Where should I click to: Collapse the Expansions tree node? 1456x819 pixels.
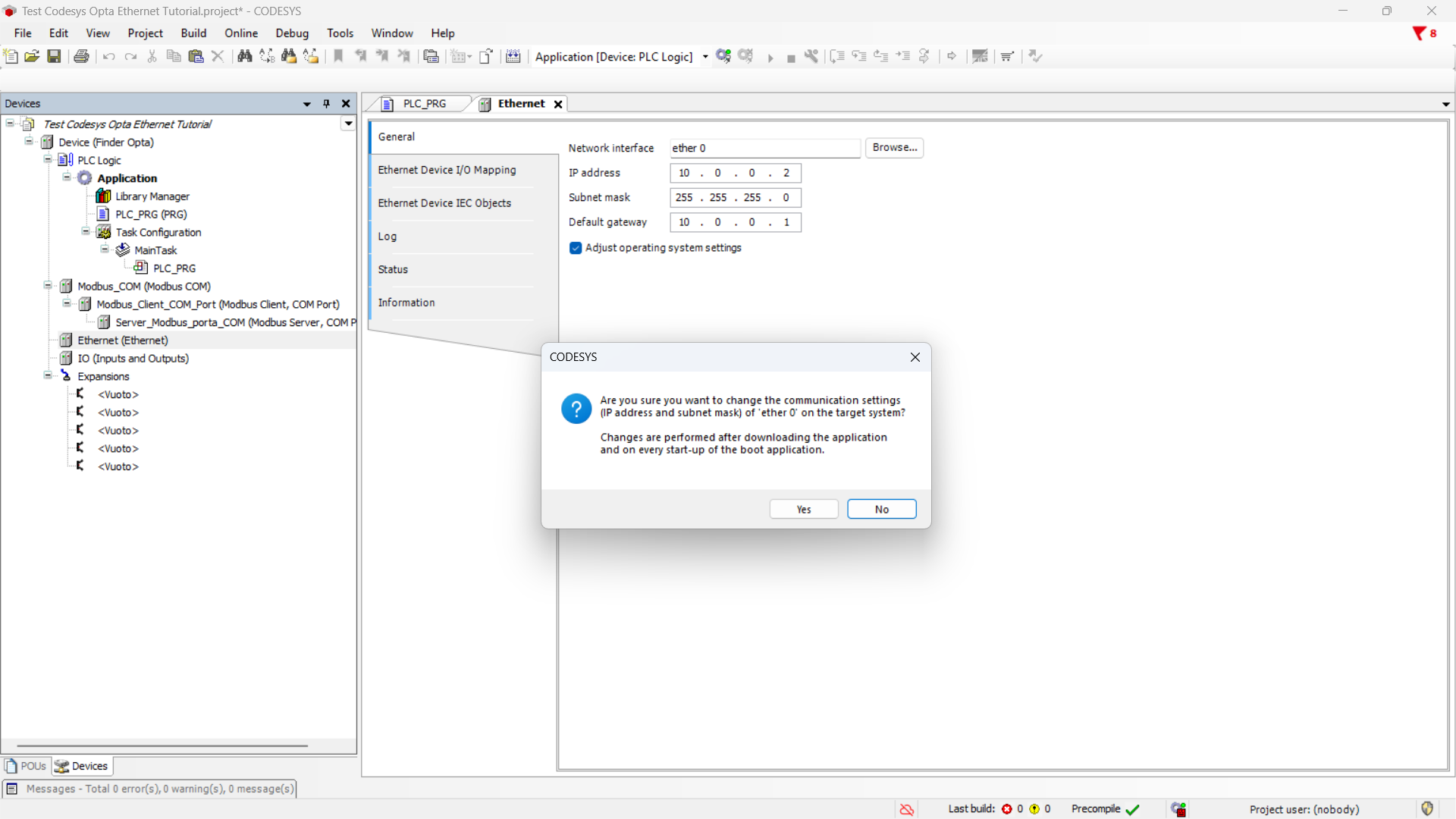pyautogui.click(x=48, y=376)
